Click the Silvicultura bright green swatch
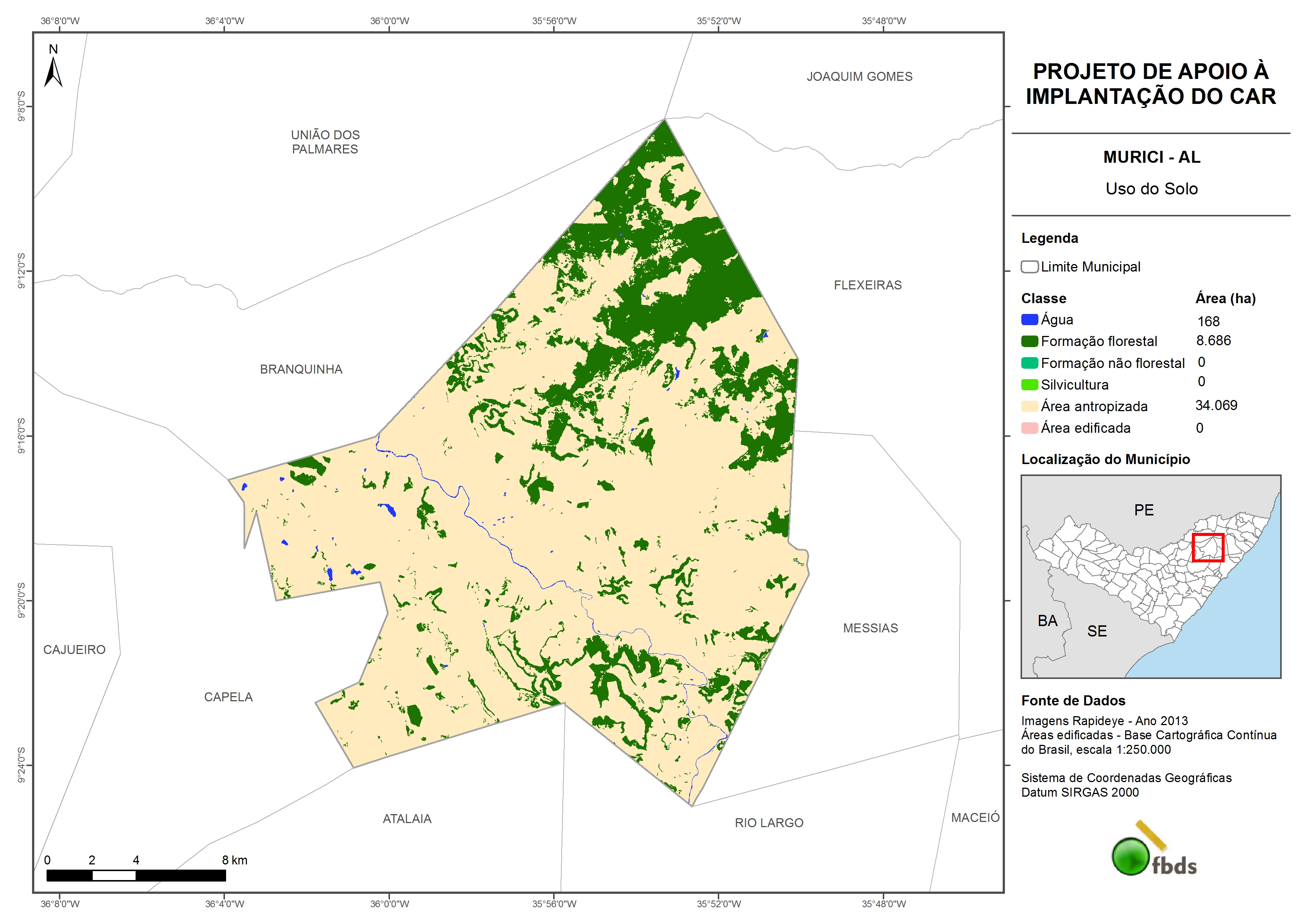Image resolution: width=1307 pixels, height=924 pixels. pyautogui.click(x=1029, y=385)
